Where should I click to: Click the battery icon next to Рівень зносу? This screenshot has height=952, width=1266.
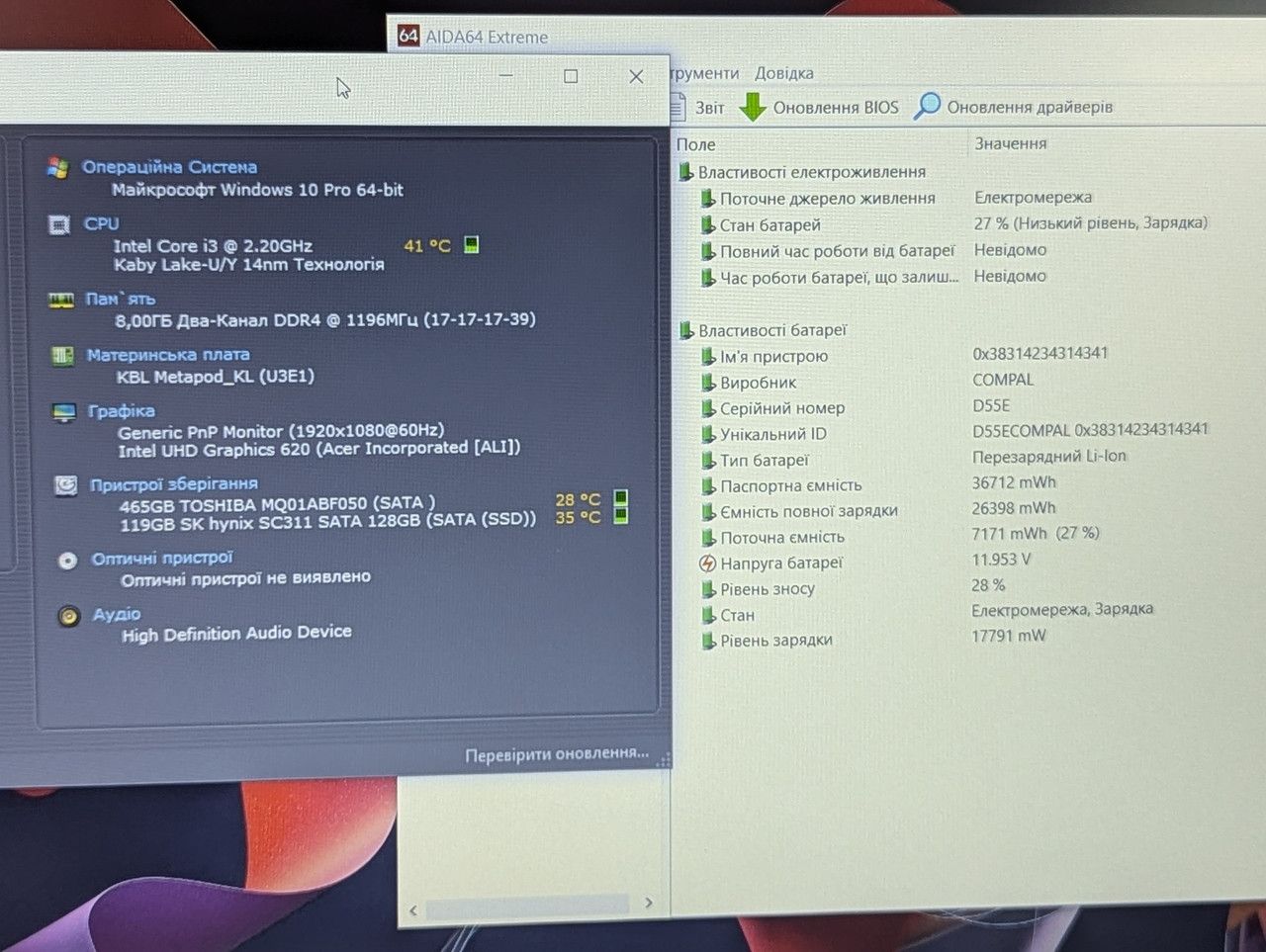pyautogui.click(x=708, y=589)
